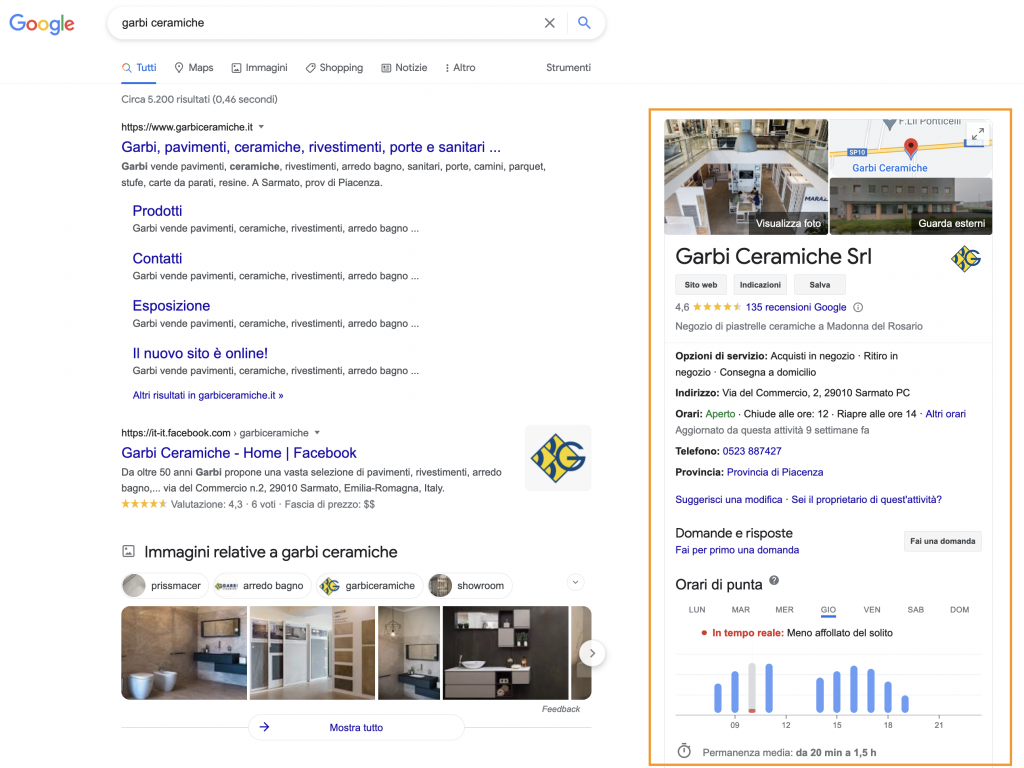Click the info icon next to reviews
This screenshot has width=1024, height=768.
coord(858,308)
